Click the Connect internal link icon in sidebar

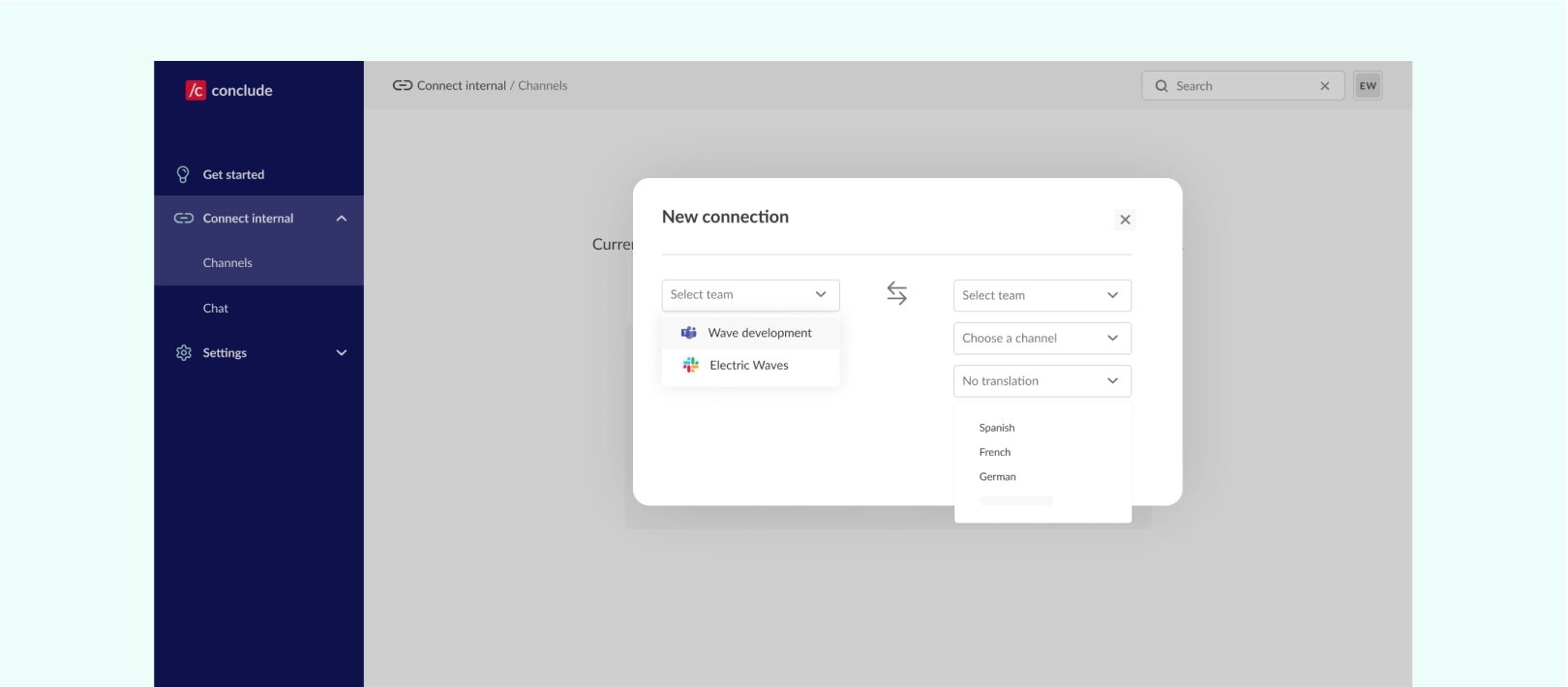[x=184, y=219]
